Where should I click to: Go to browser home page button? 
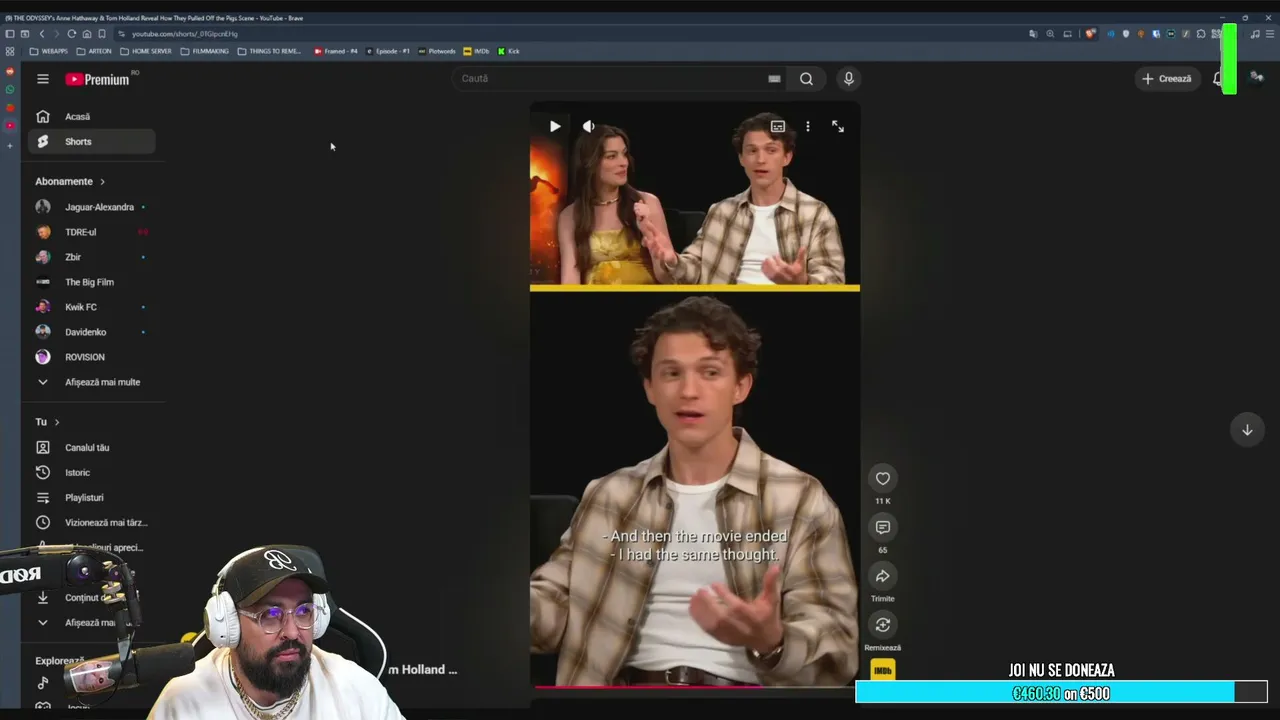(87, 34)
